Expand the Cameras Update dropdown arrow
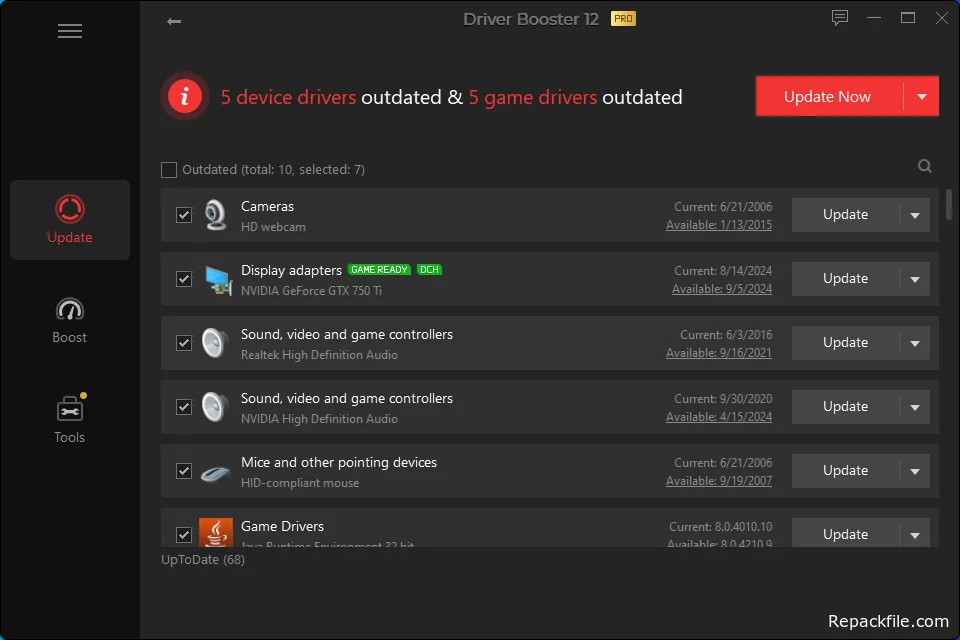 [x=915, y=215]
